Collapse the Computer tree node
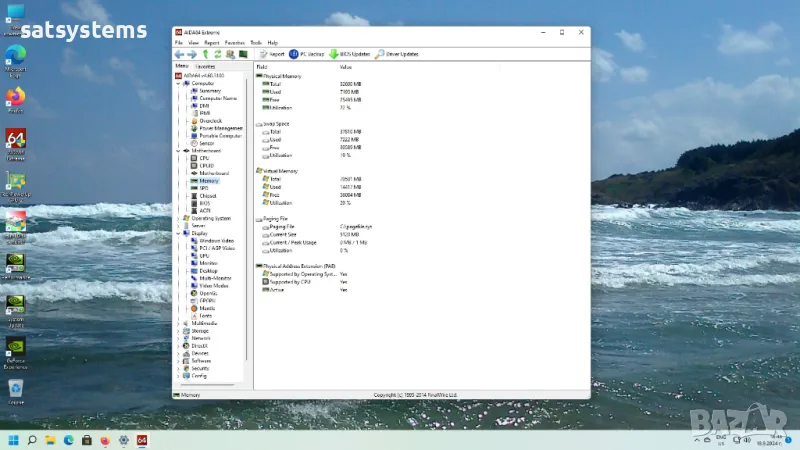The width and height of the screenshot is (800, 450). tap(179, 83)
